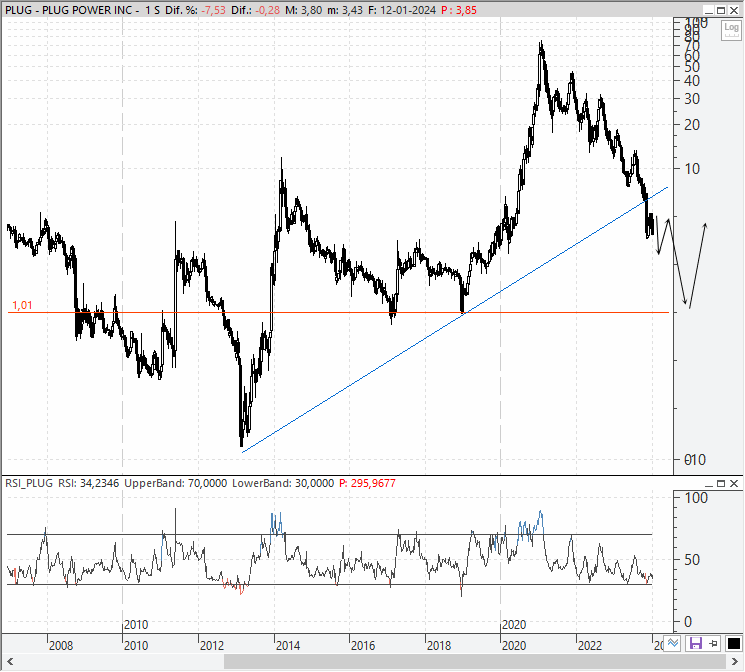Close the RSI_PLUG indicator panel
The image size is (745, 672).
(734, 483)
